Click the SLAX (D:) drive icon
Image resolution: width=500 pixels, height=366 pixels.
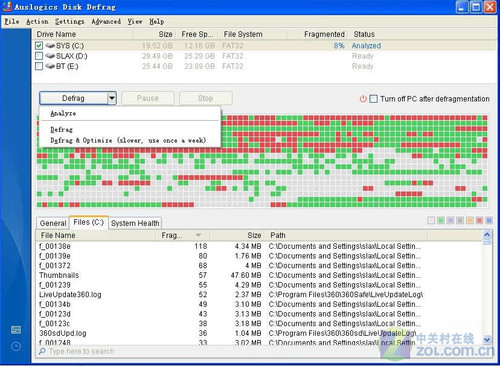point(50,56)
